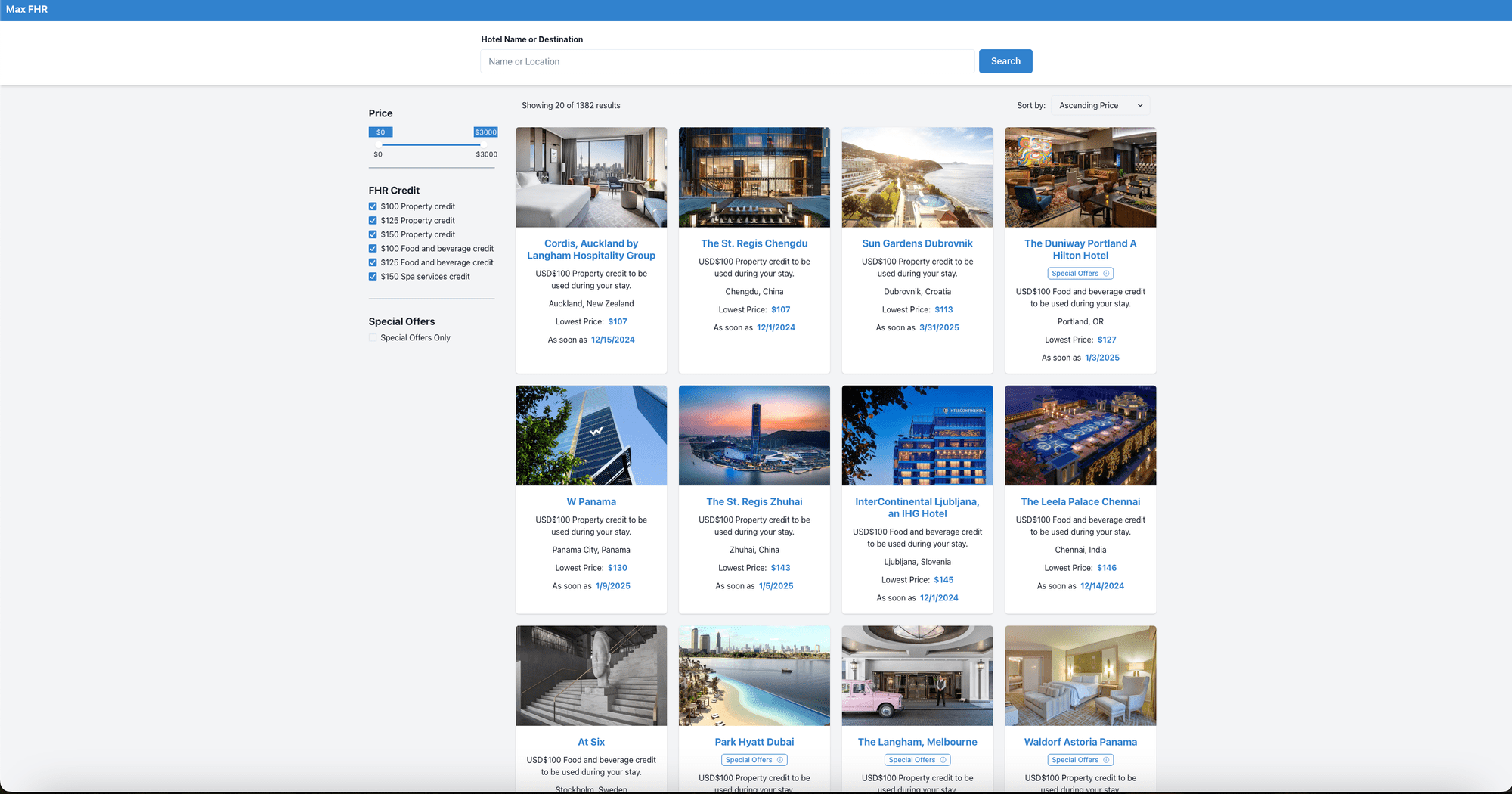Viewport: 1512px width, 794px height.
Task: Uncheck $100 Food and beverage credit
Action: click(373, 249)
